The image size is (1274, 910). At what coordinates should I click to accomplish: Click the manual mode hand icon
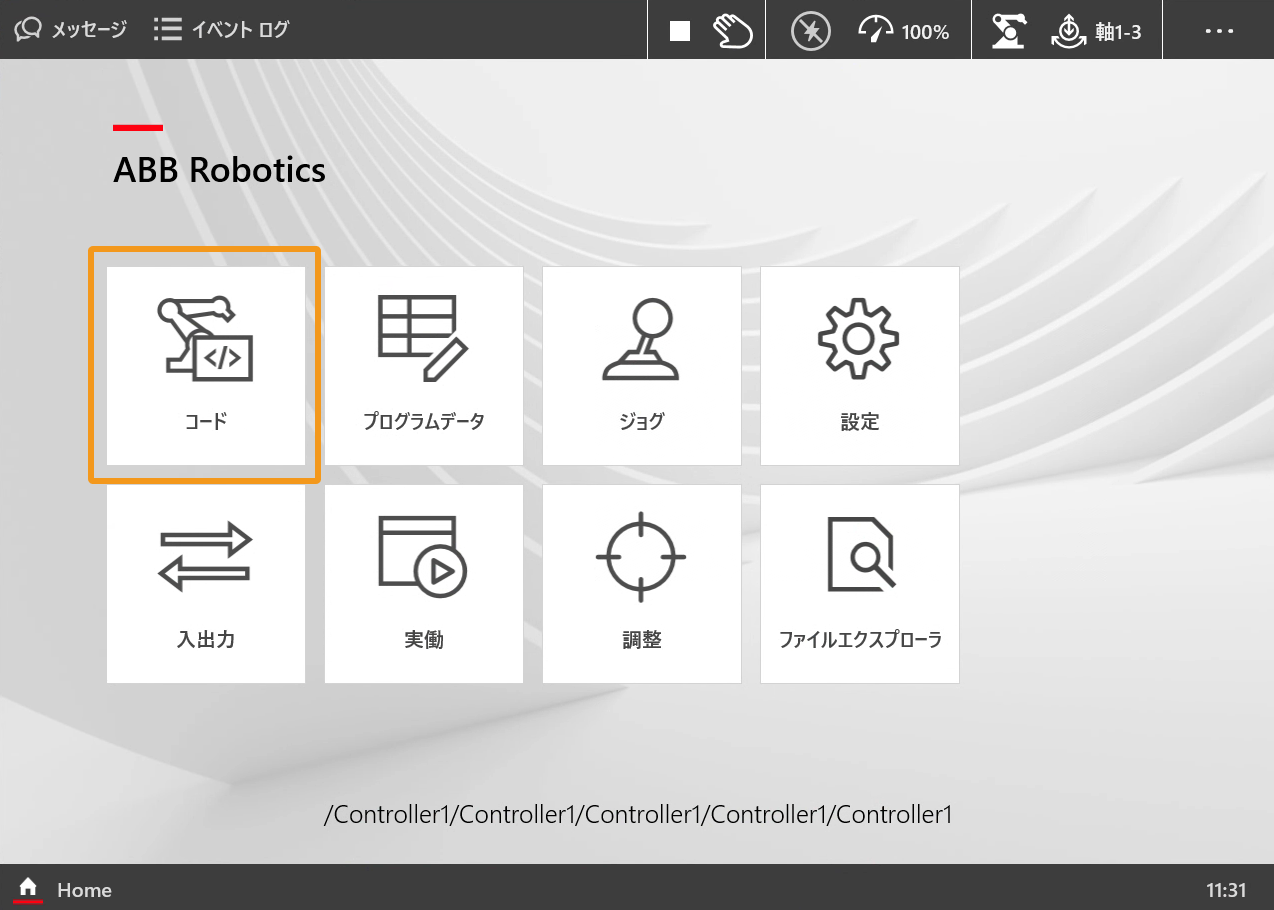click(732, 31)
